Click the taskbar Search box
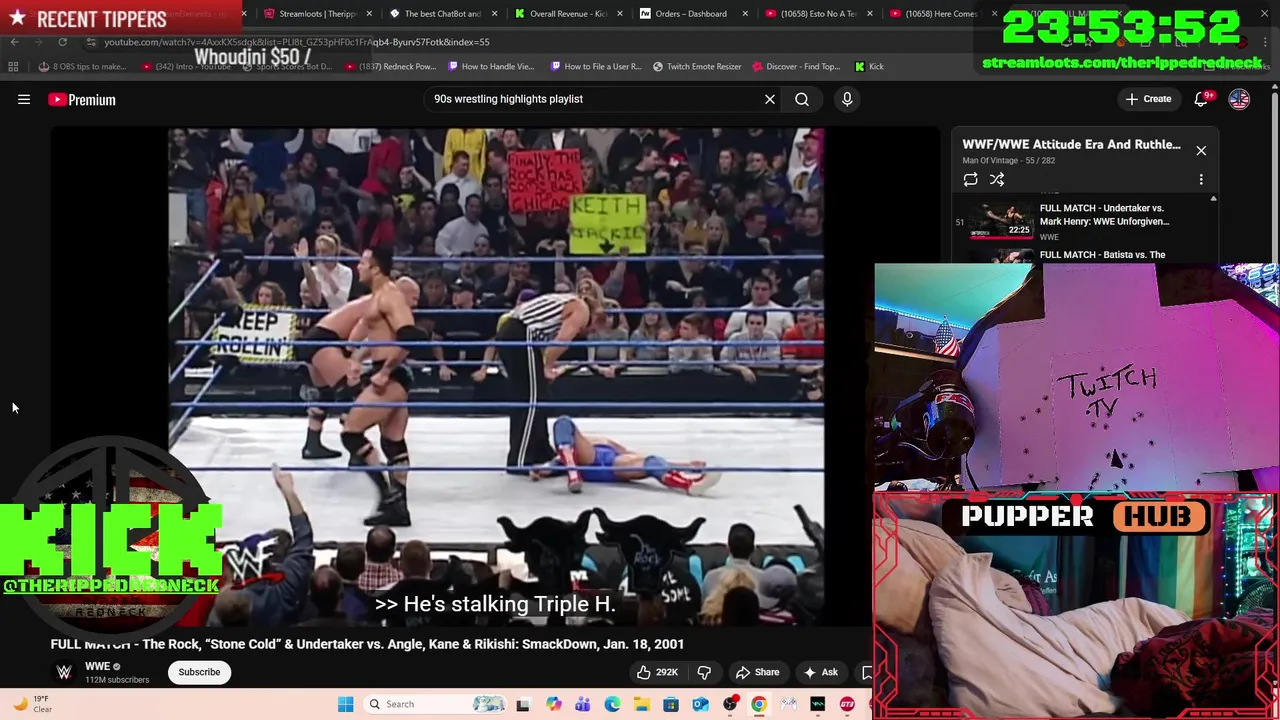Image resolution: width=1280 pixels, height=720 pixels. click(x=434, y=704)
